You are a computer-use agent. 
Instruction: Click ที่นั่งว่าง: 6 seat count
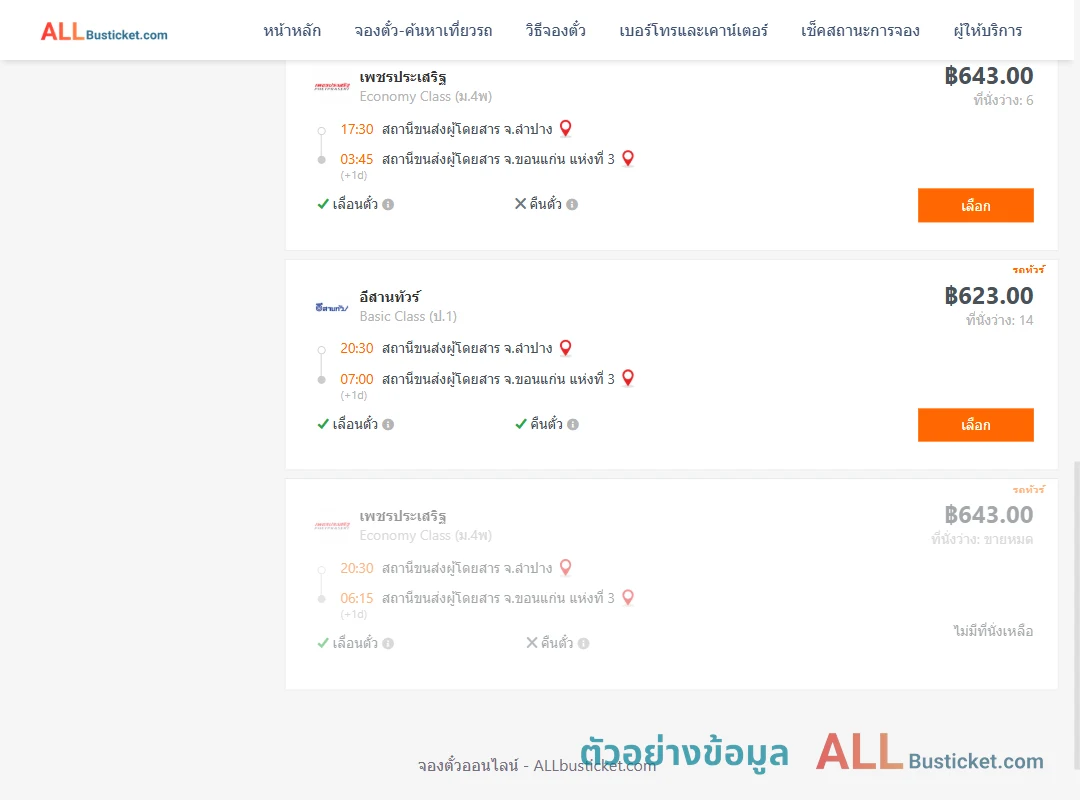(1003, 100)
